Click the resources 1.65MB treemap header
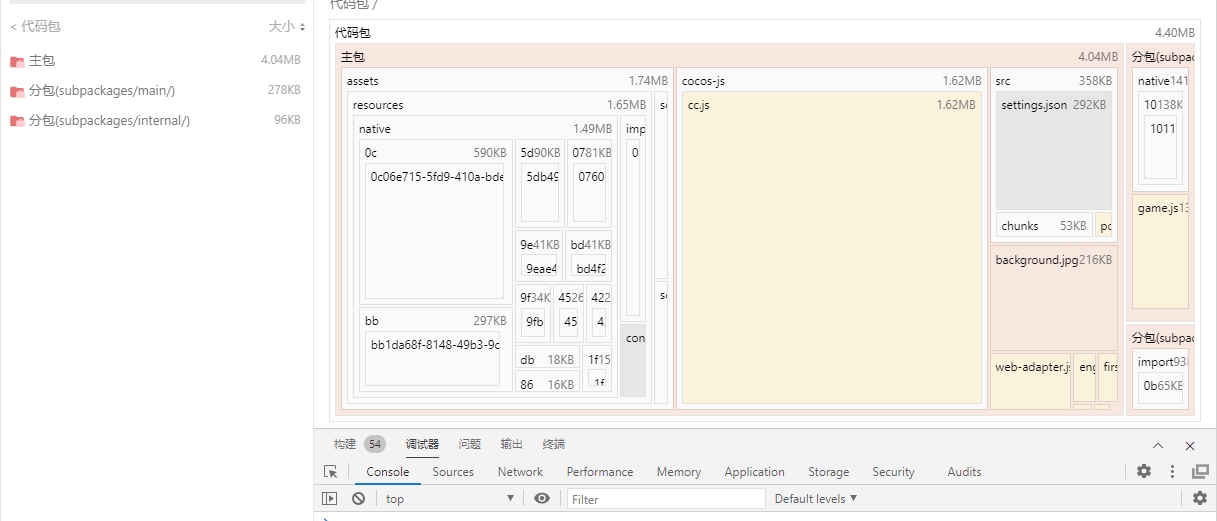This screenshot has height=521, width=1217. [500, 105]
